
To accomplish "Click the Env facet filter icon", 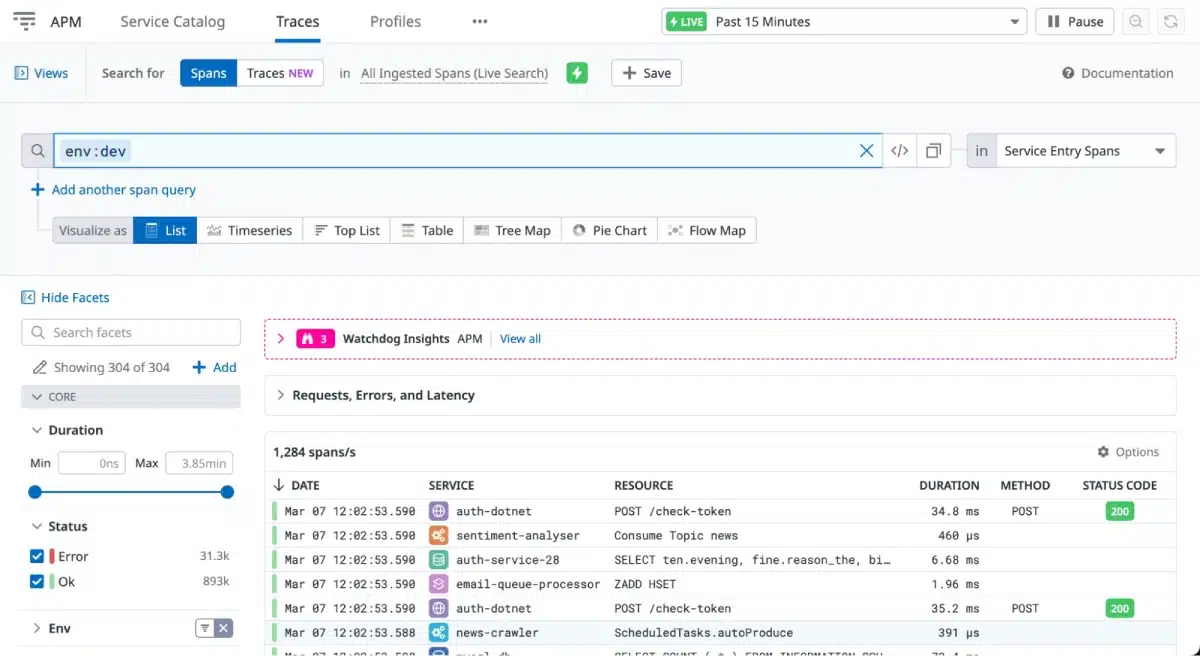I will (x=204, y=628).
